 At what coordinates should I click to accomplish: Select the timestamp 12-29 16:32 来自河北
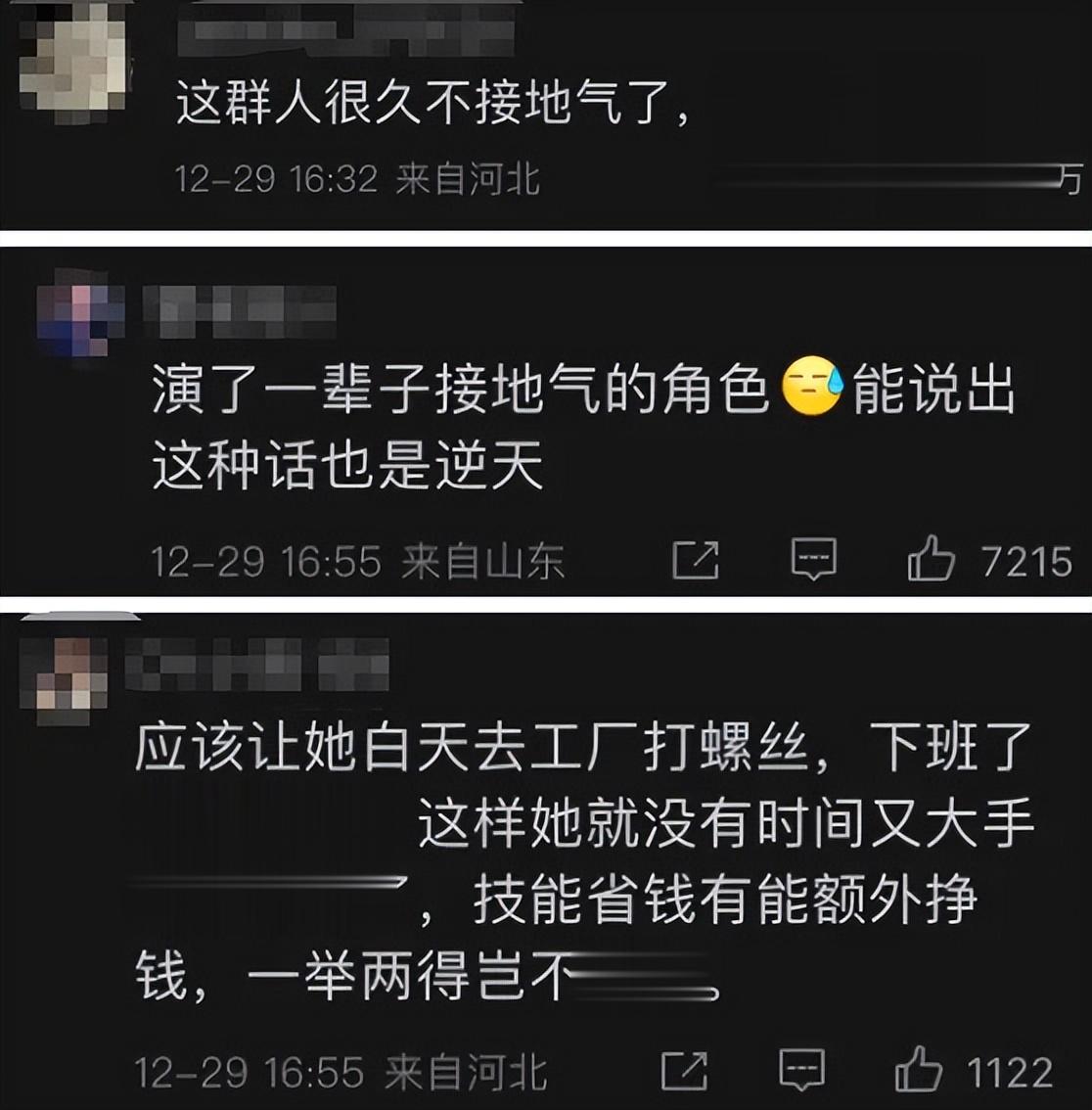tap(357, 178)
